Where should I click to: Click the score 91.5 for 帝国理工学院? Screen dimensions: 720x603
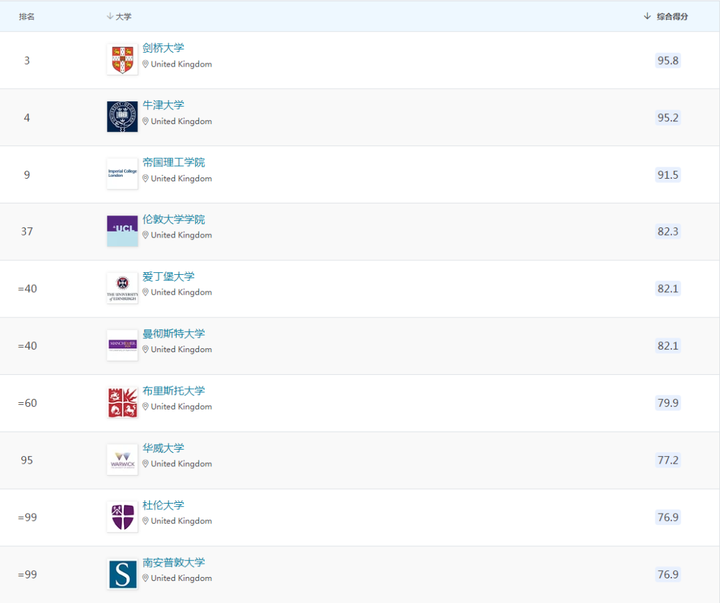(x=668, y=175)
